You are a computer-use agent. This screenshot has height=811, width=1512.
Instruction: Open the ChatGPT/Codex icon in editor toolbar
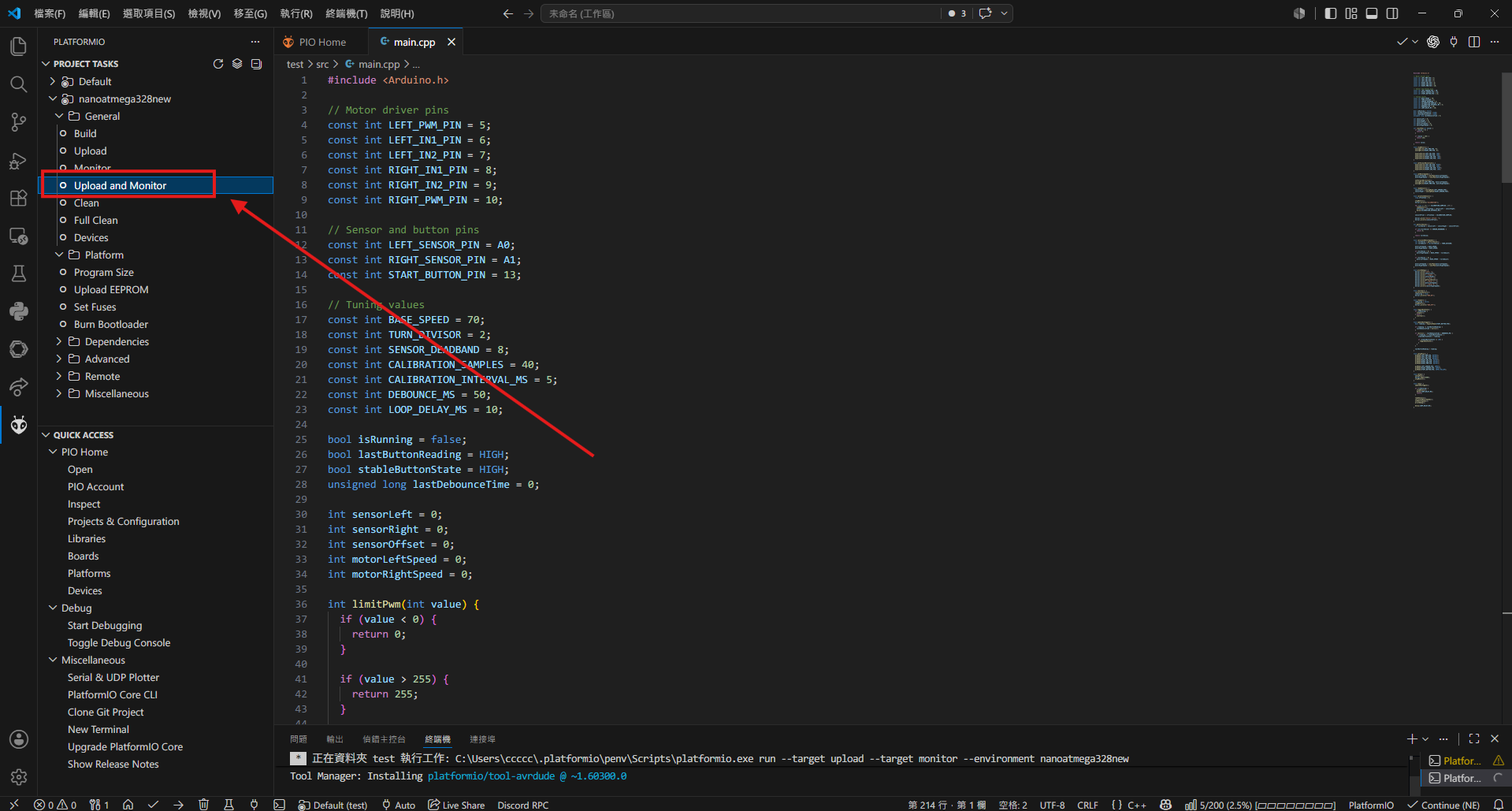[1433, 42]
